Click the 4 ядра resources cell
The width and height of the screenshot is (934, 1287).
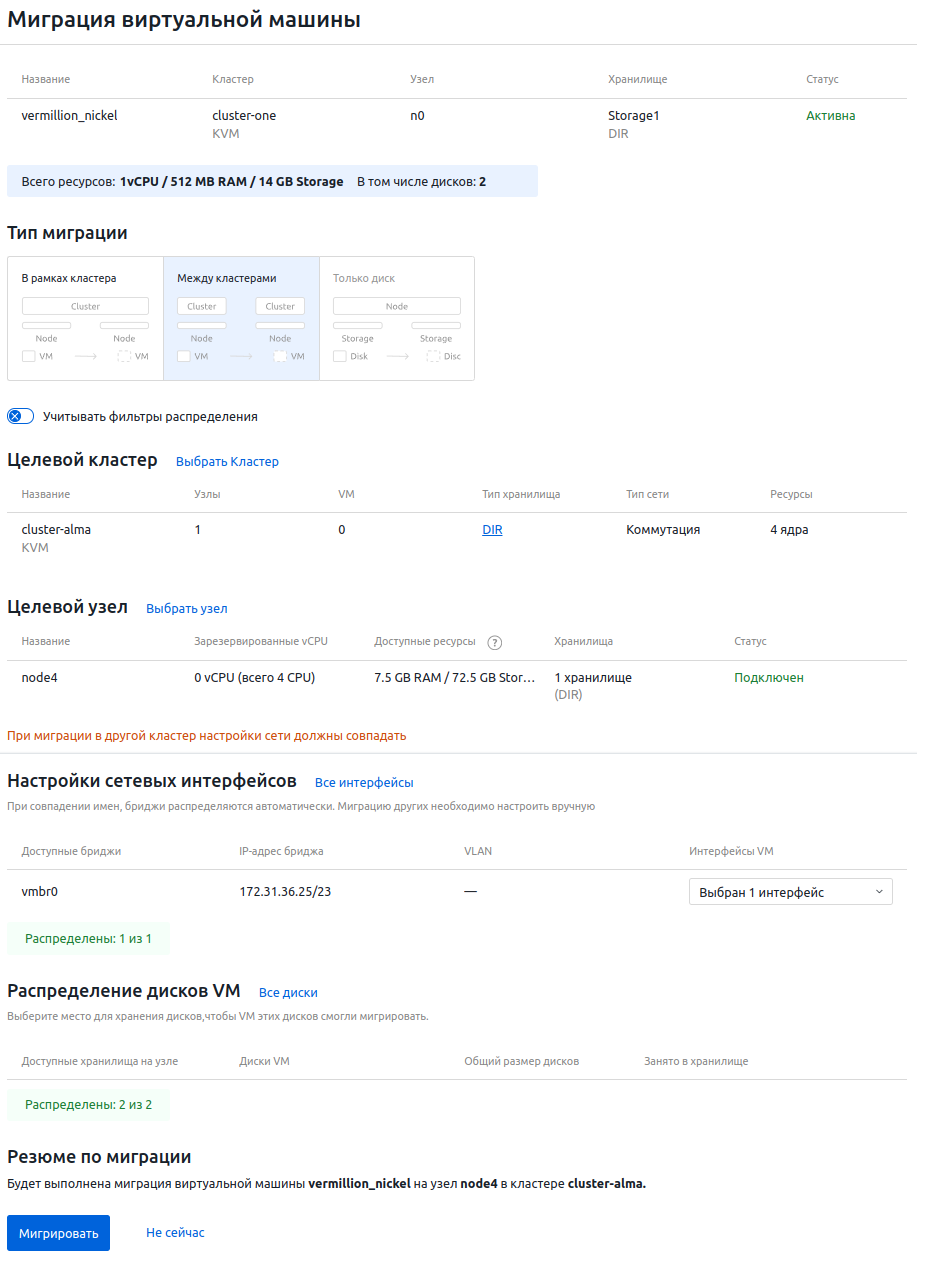coord(789,530)
